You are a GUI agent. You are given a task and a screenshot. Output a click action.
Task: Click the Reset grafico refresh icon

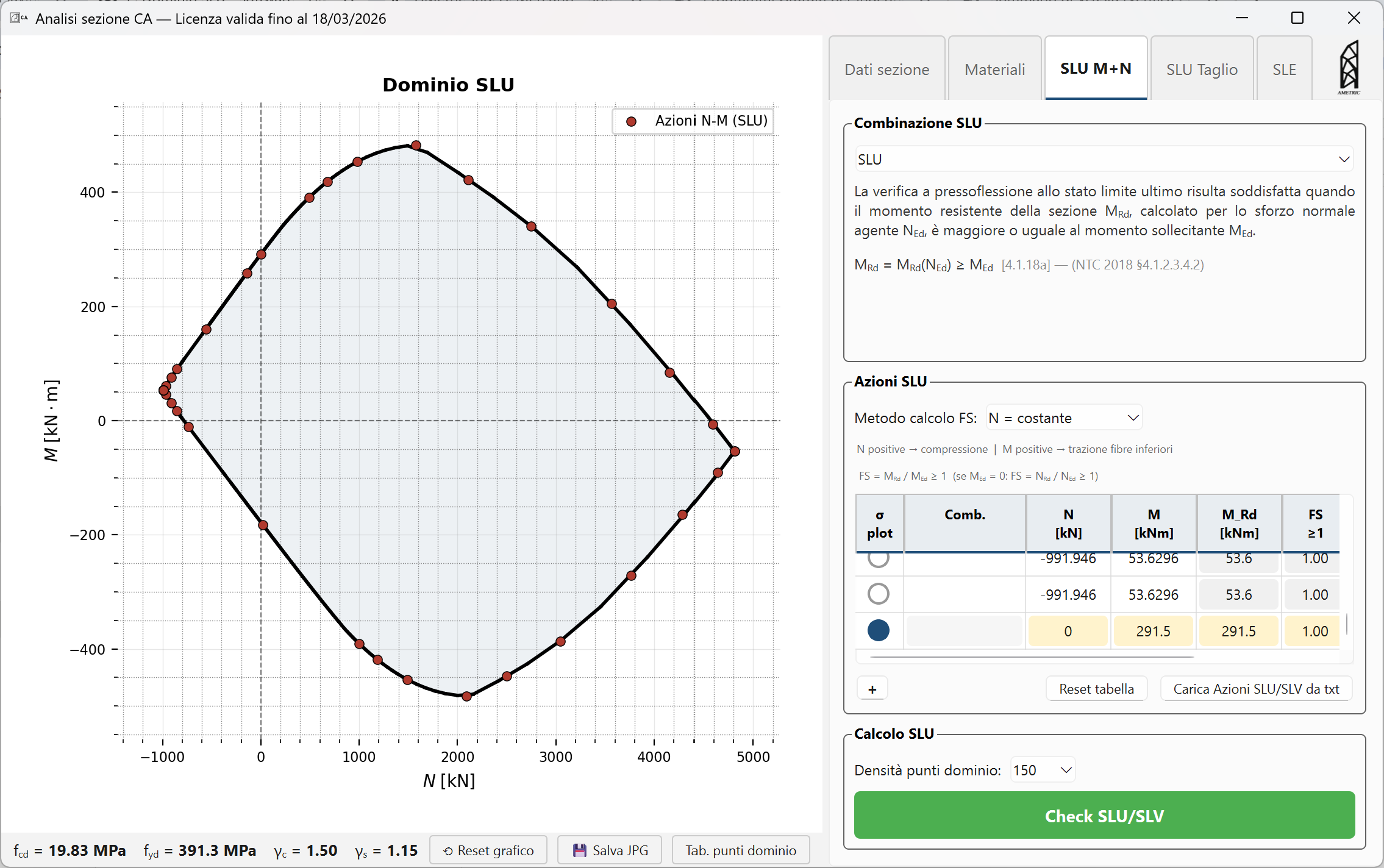coord(448,851)
